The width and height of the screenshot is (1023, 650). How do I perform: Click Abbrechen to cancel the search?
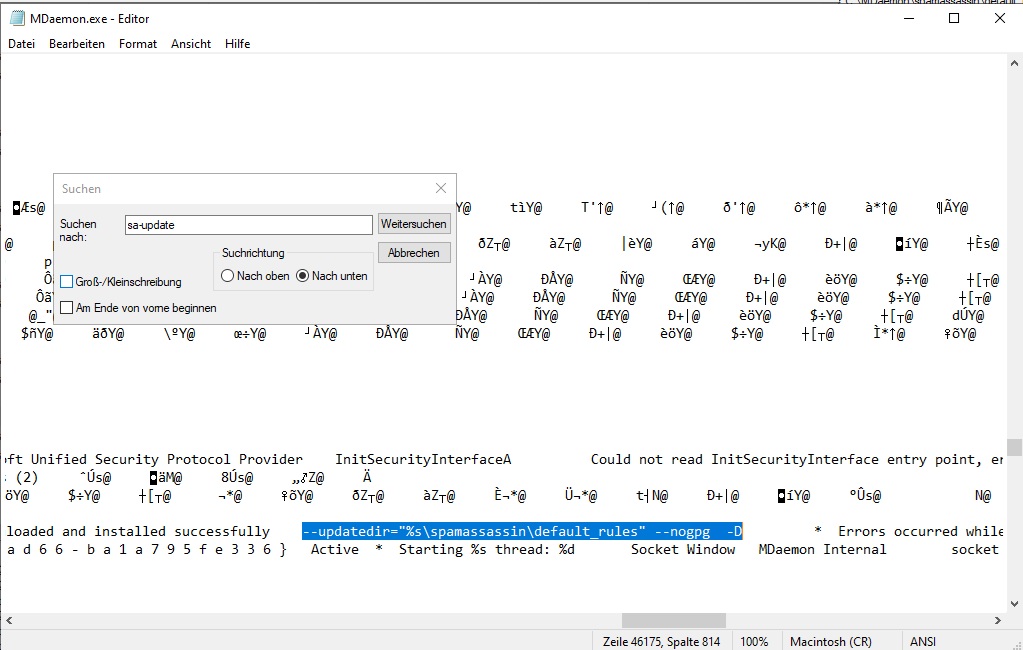(x=414, y=253)
